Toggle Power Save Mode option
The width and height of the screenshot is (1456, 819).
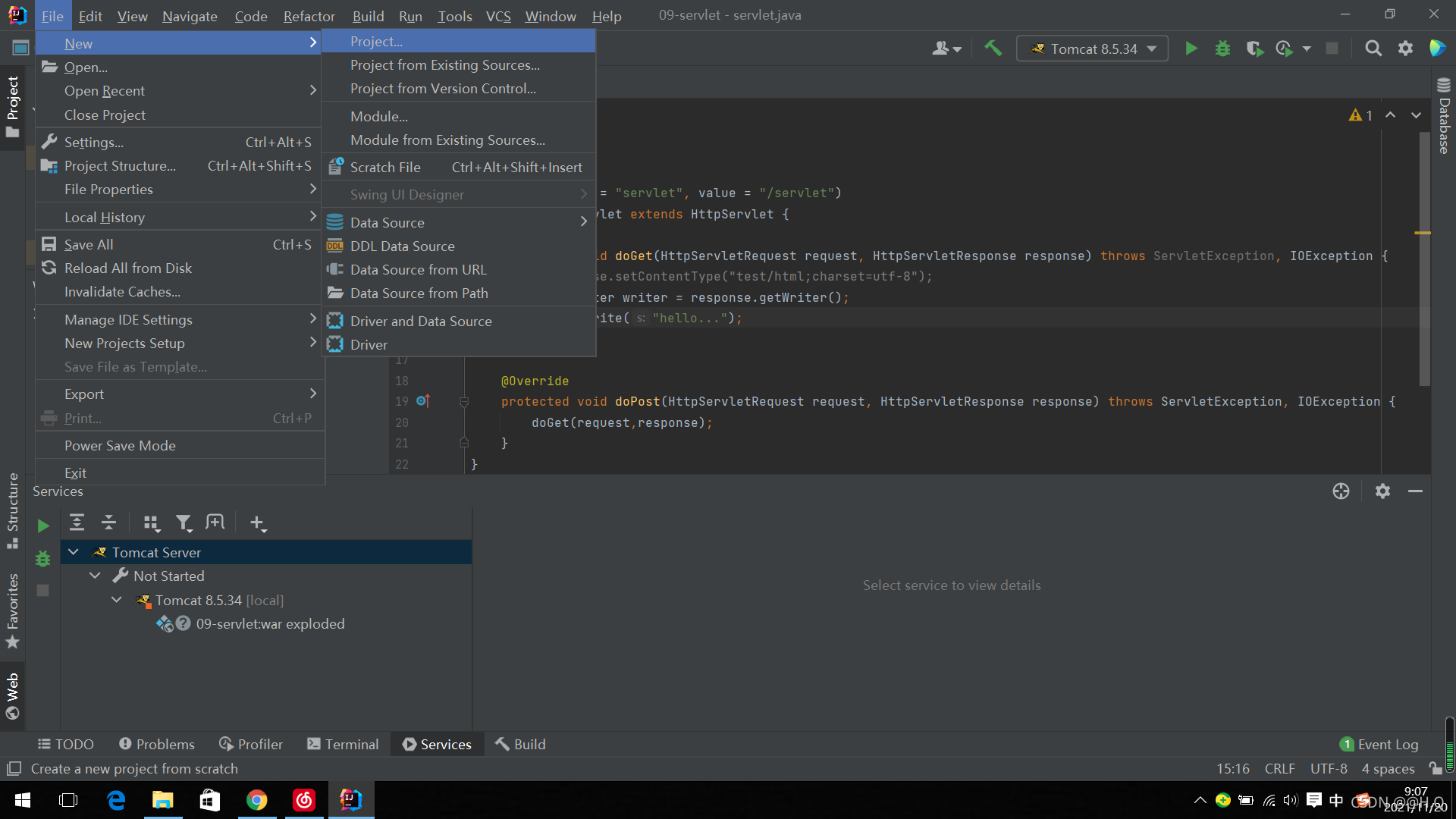click(120, 445)
